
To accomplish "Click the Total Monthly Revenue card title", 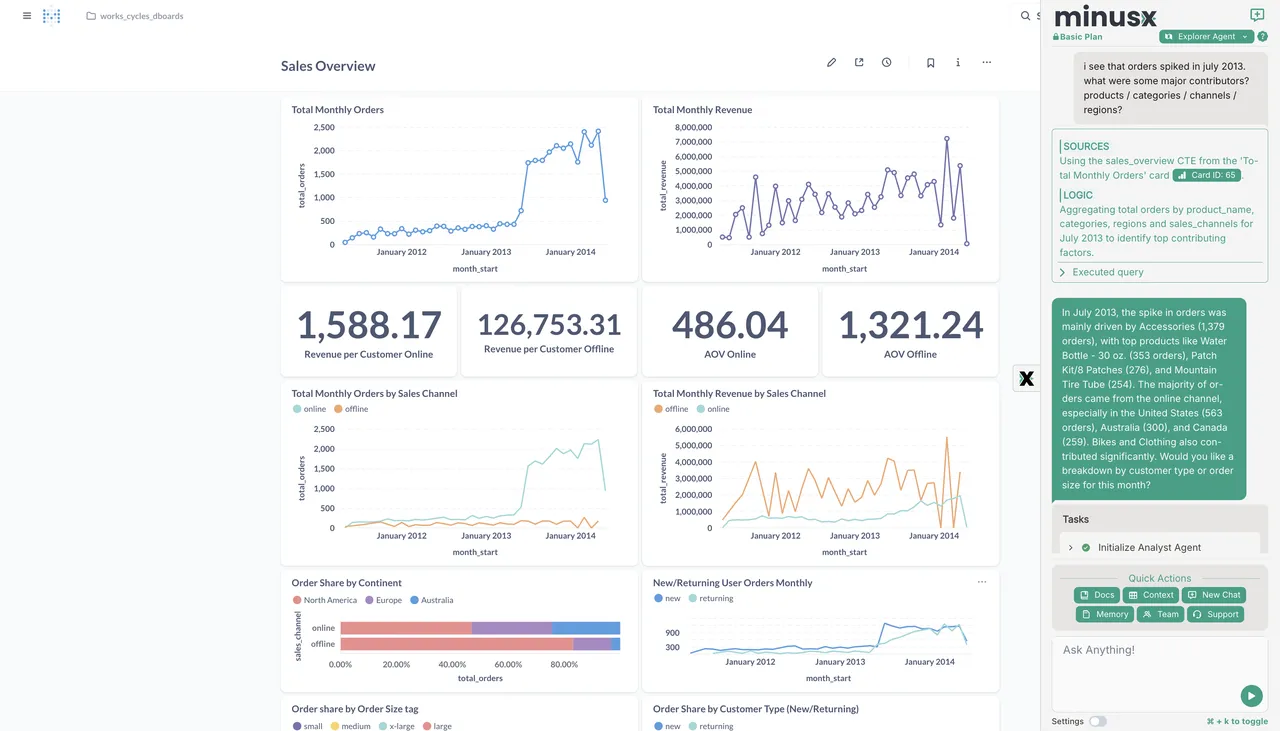I will 702,110.
